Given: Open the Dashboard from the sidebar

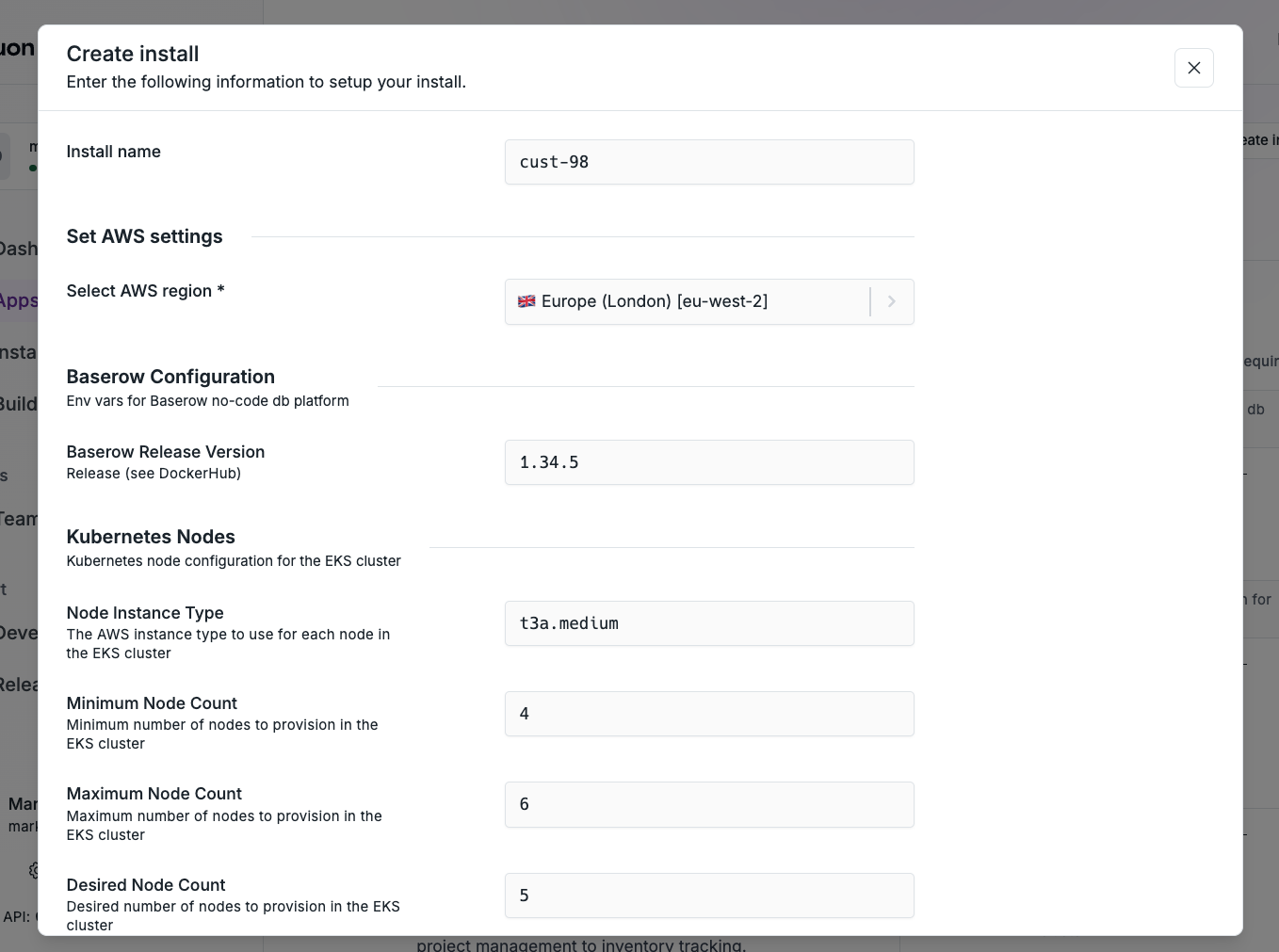Looking at the screenshot, I should tap(19, 249).
